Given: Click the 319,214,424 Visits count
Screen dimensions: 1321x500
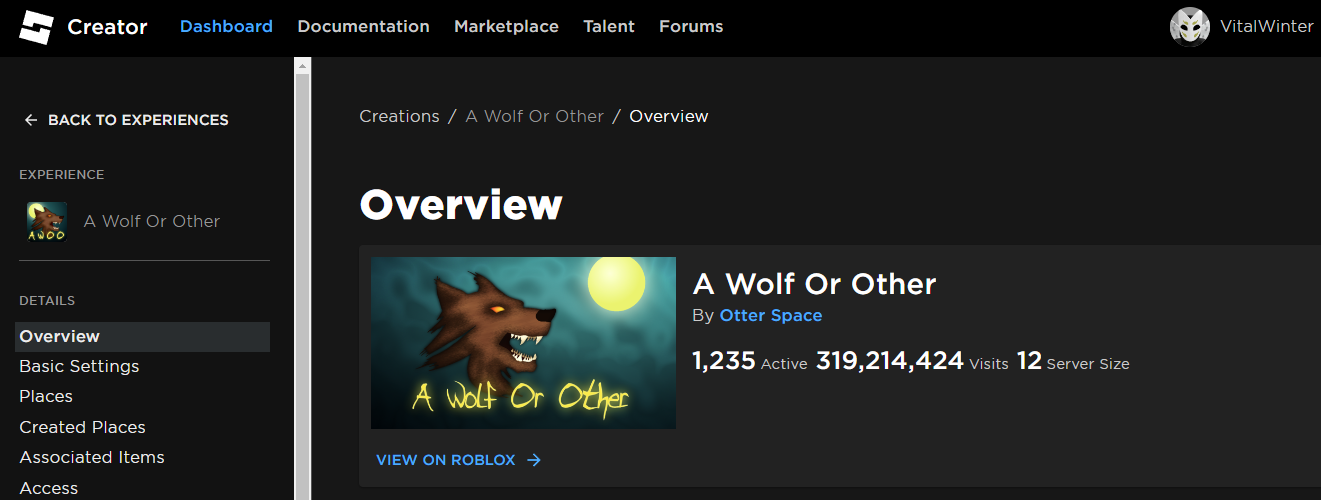Looking at the screenshot, I should point(912,361).
